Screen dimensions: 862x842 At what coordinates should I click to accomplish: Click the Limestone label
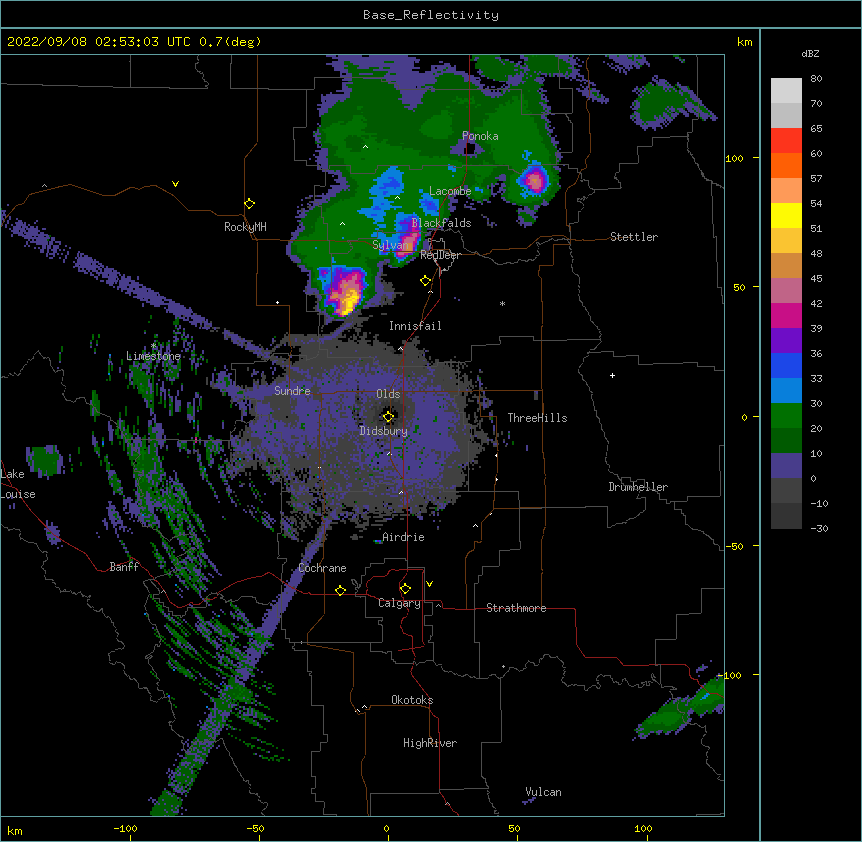tap(153, 356)
